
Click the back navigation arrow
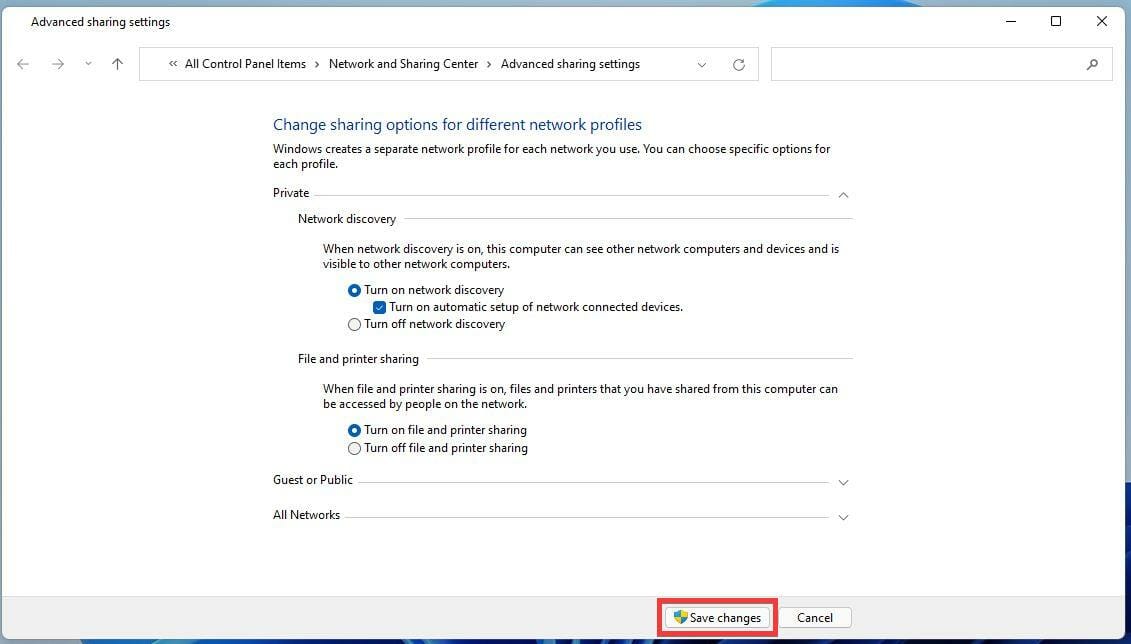(x=23, y=64)
